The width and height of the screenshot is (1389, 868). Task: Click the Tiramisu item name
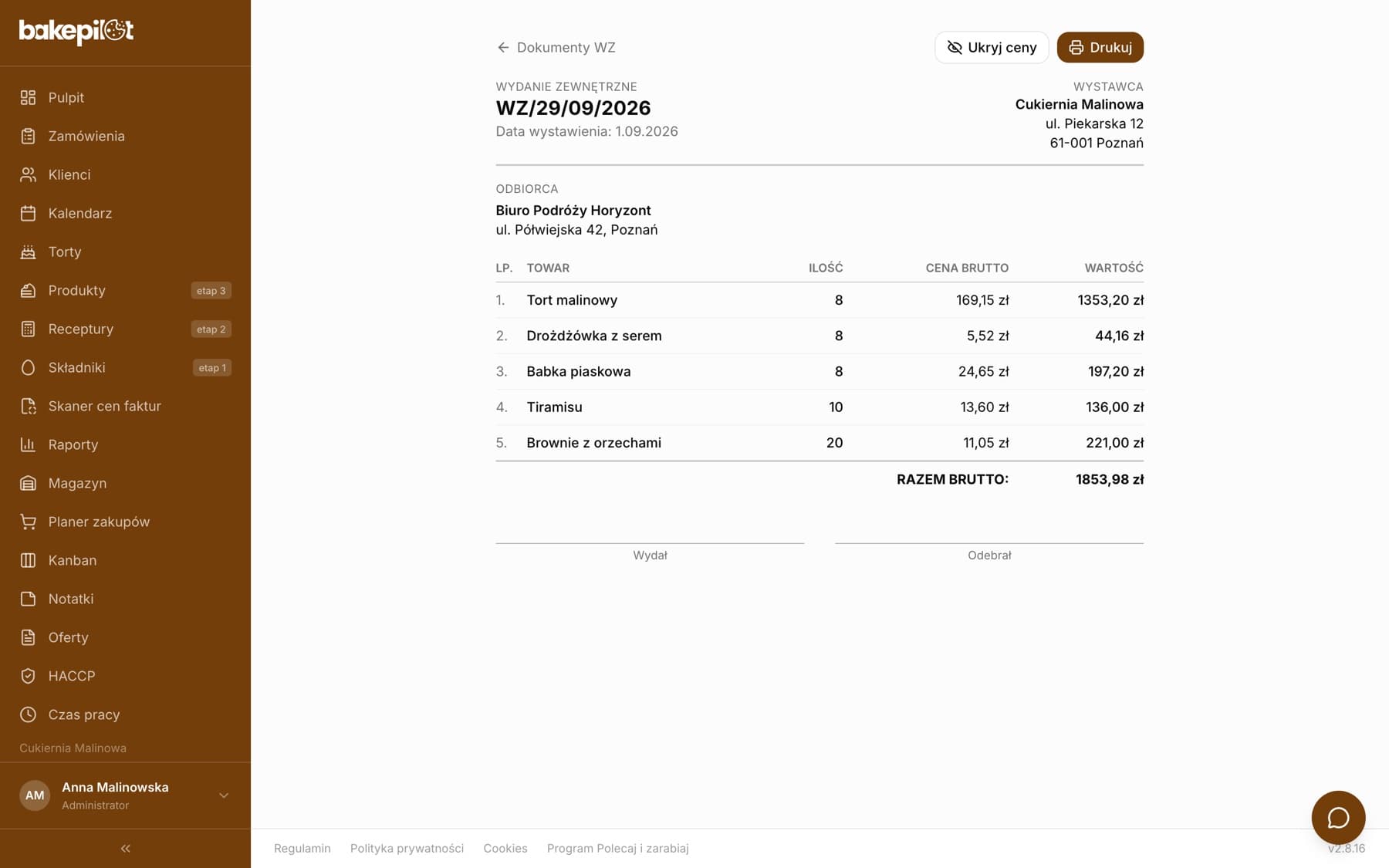[554, 407]
